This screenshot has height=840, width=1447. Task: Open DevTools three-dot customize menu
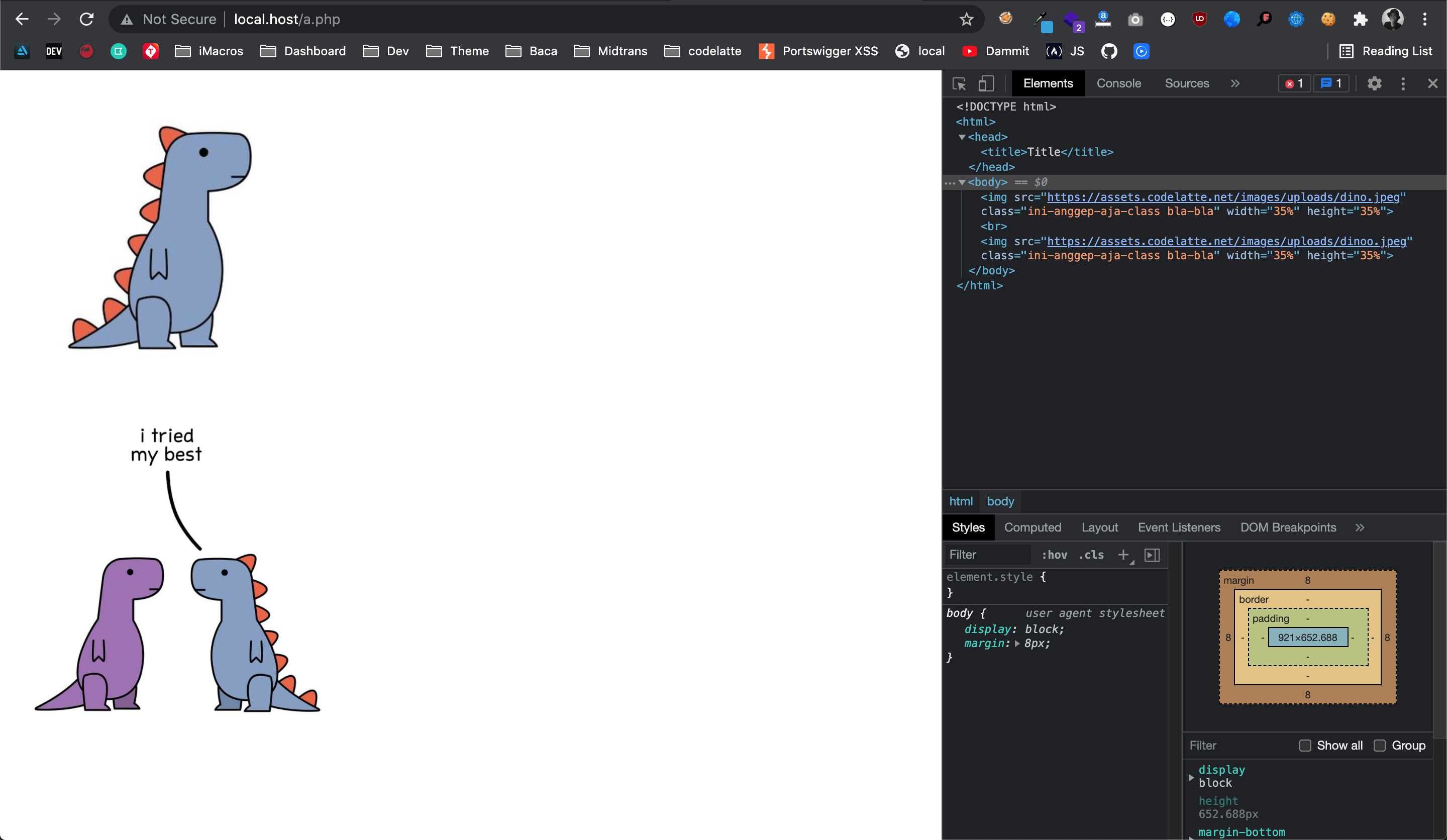(x=1403, y=84)
